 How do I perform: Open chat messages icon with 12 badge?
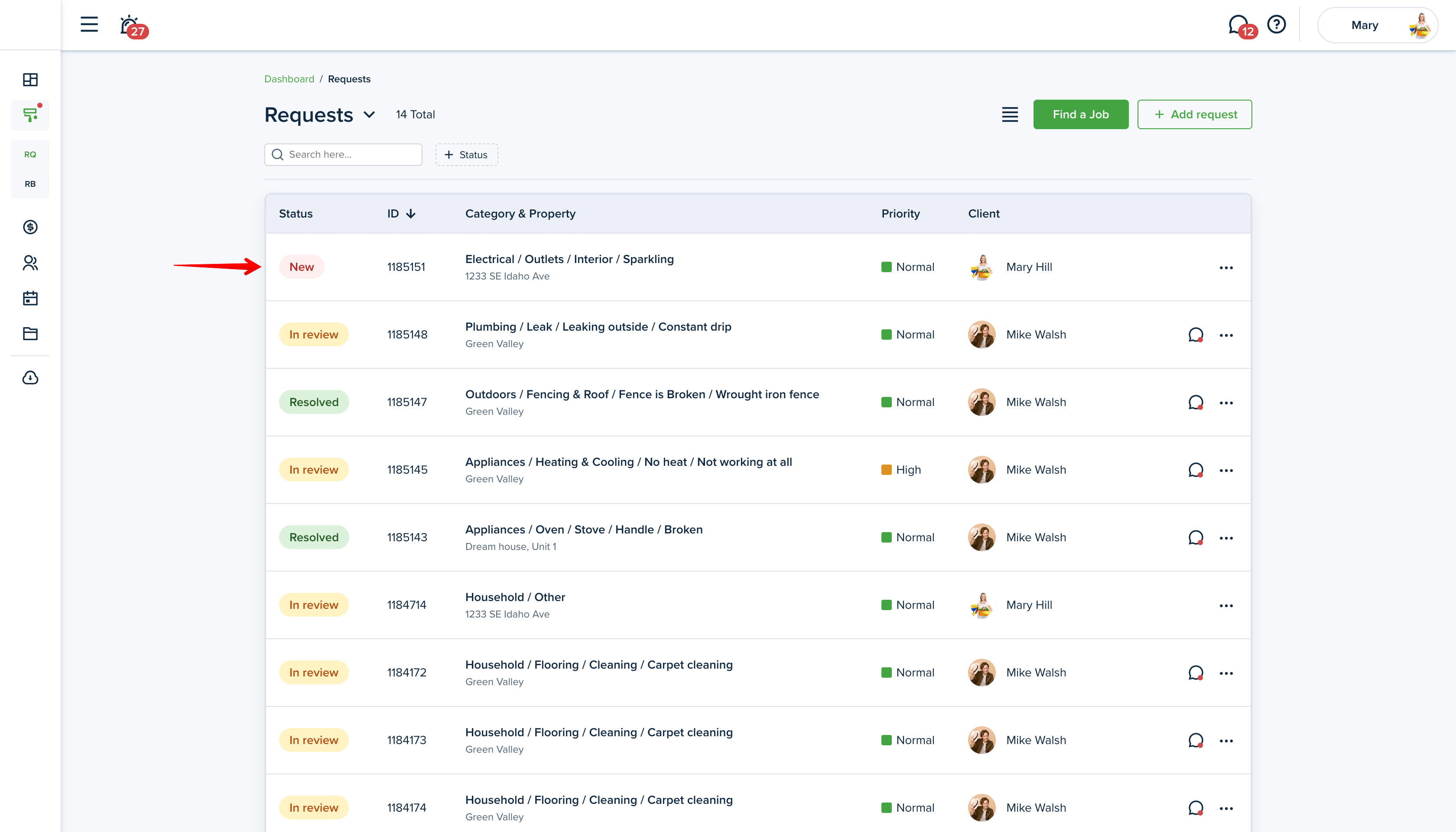[x=1238, y=25]
